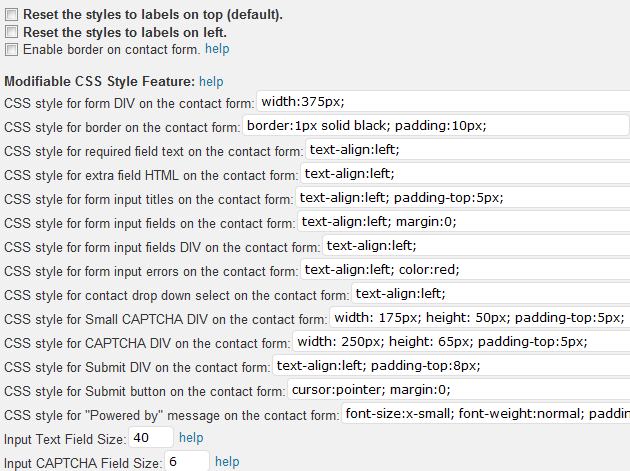
Task: Select the border CSS style input field
Action: point(436,126)
